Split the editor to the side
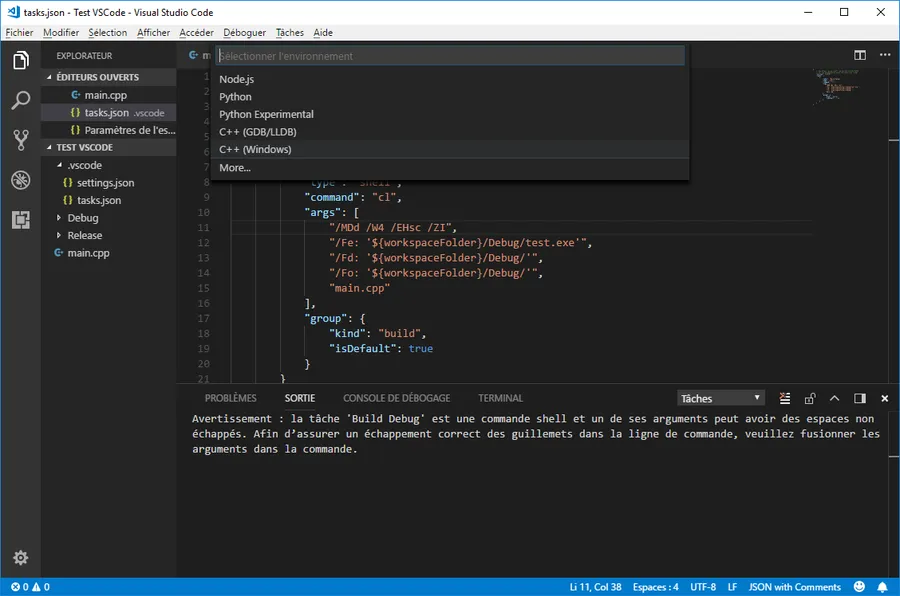Viewport: 900px width, 596px height. [860, 55]
